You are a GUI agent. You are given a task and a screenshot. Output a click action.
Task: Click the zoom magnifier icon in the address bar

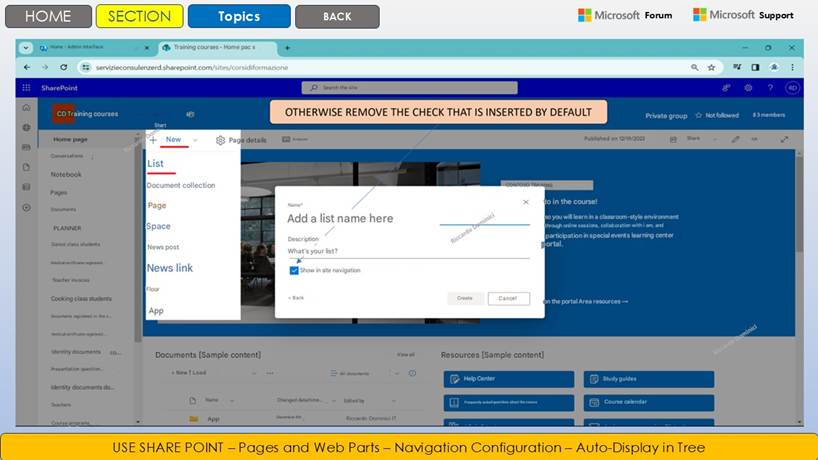click(x=694, y=67)
